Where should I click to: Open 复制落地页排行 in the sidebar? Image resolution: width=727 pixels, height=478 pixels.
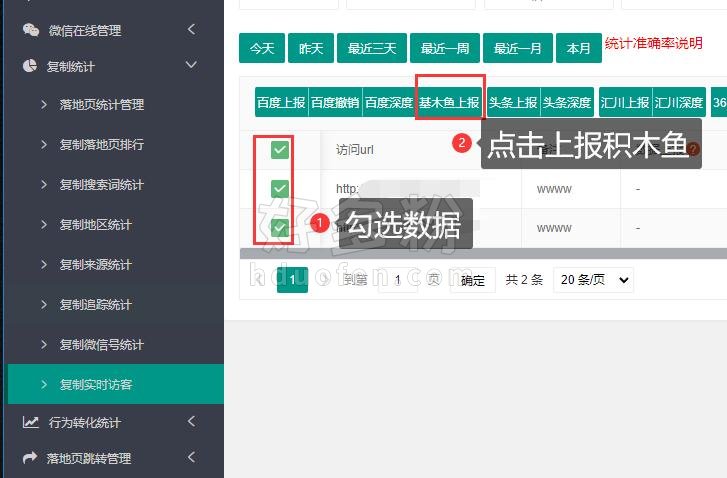102,145
